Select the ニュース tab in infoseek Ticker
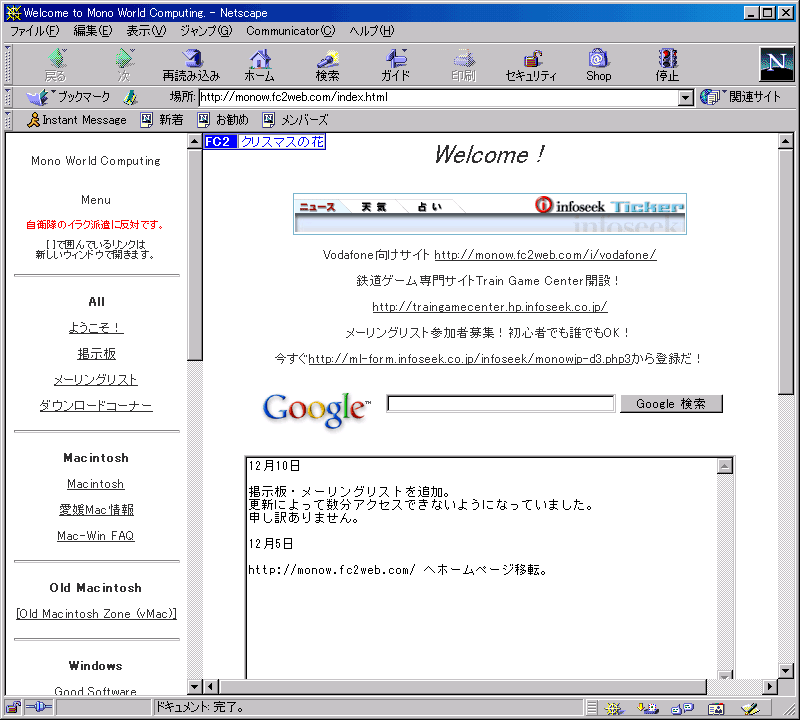Image resolution: width=800 pixels, height=720 pixels. (x=317, y=207)
